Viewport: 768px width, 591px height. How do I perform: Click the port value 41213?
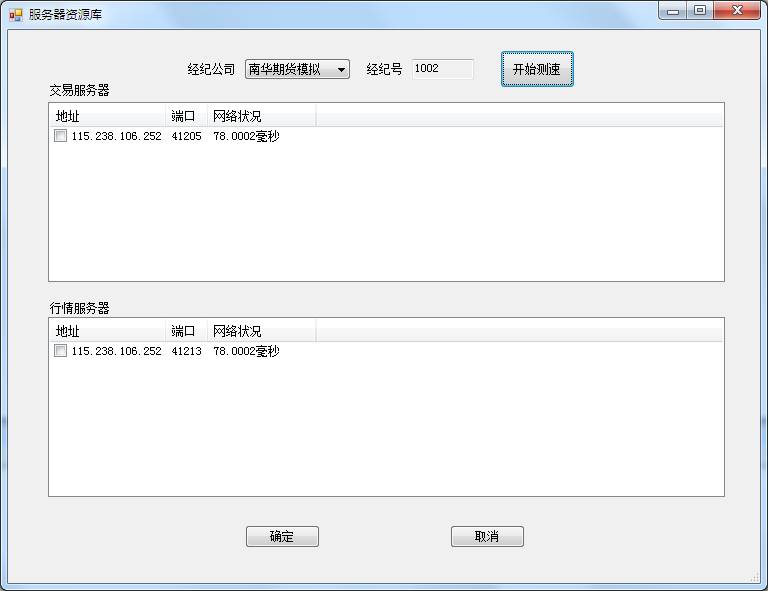click(x=187, y=351)
